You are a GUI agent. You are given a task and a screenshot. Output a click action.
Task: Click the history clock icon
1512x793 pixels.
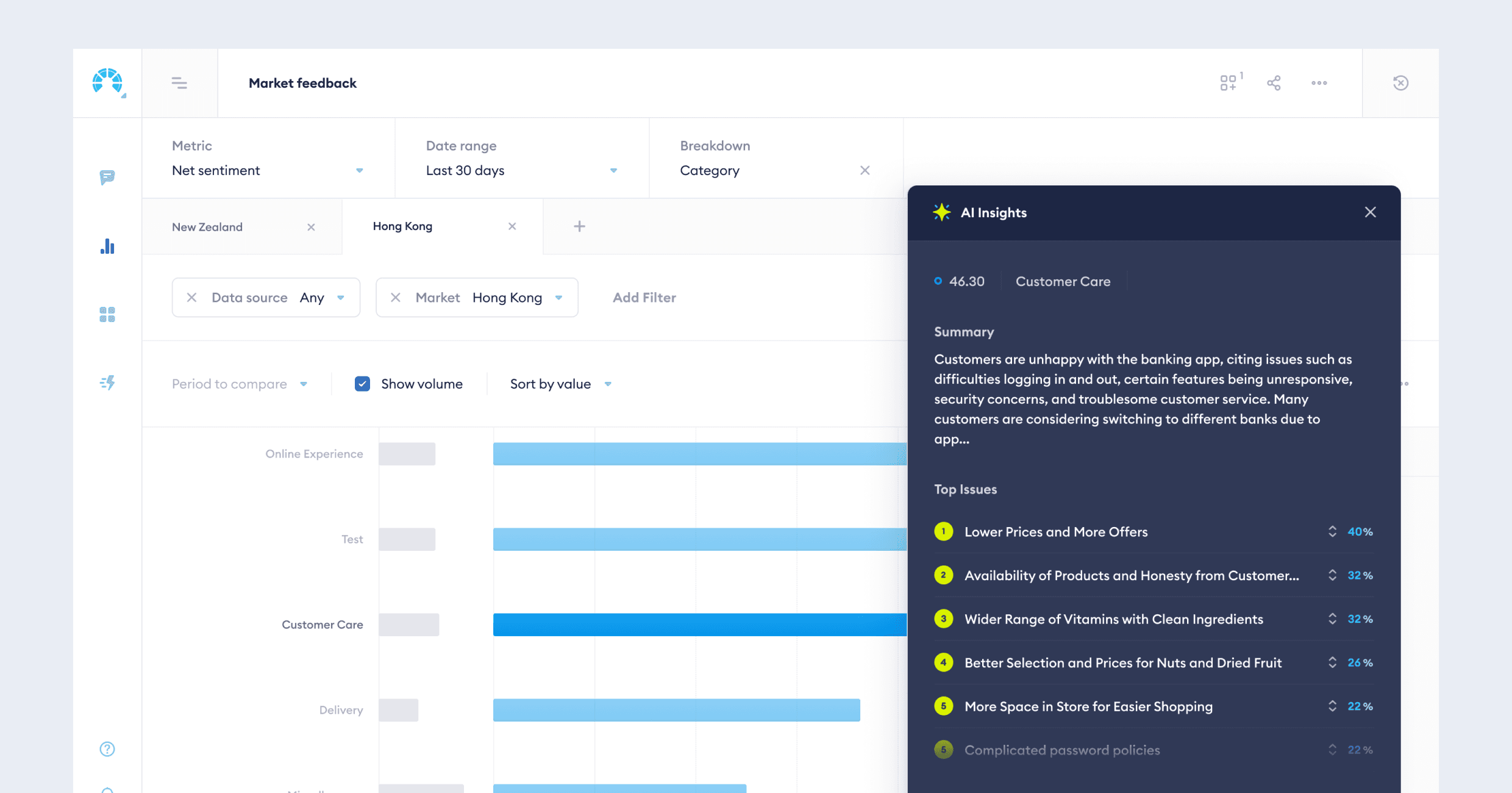tap(1400, 83)
